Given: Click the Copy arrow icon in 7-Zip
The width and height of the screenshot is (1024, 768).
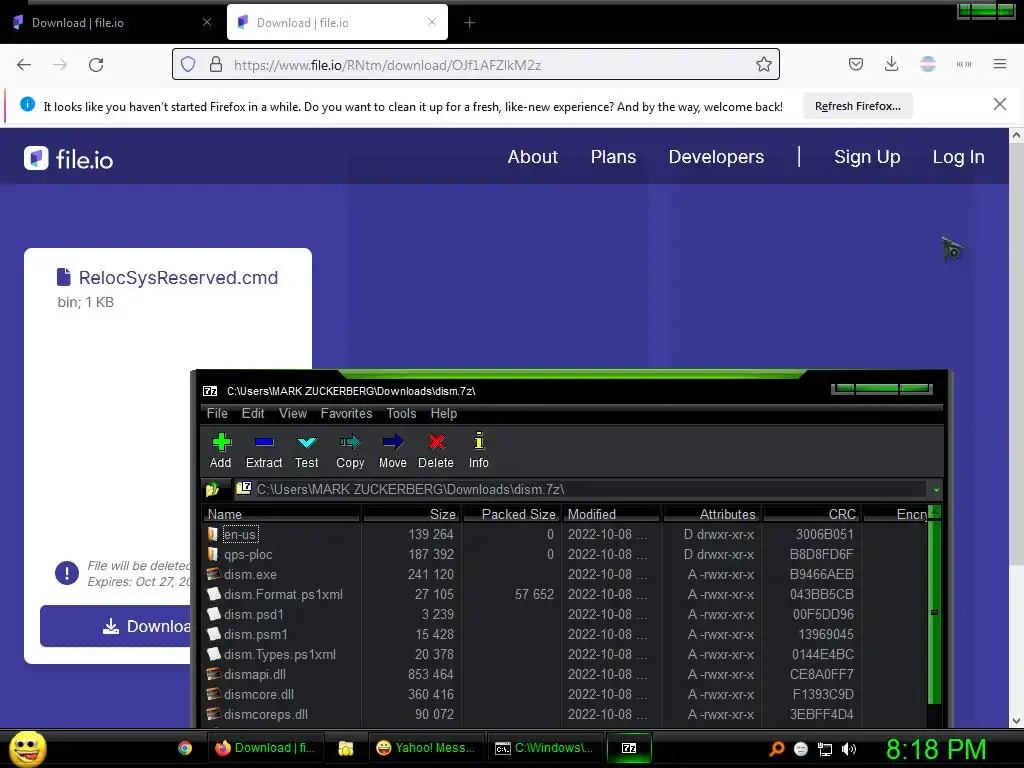Looking at the screenshot, I should [350, 442].
